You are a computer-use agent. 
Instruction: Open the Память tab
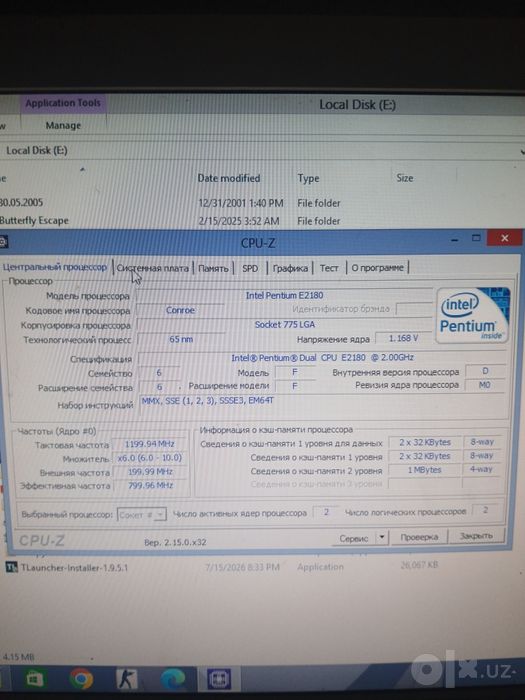pyautogui.click(x=213, y=268)
